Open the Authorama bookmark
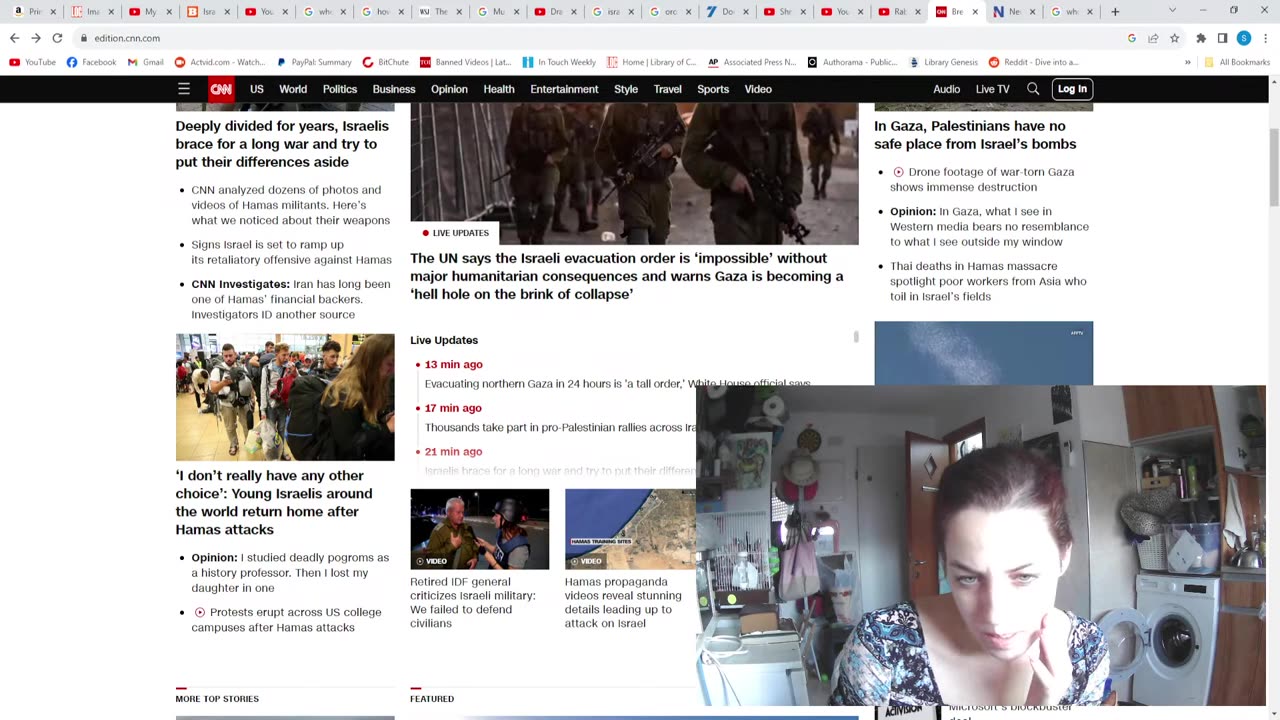This screenshot has width=1280, height=720. click(852, 62)
